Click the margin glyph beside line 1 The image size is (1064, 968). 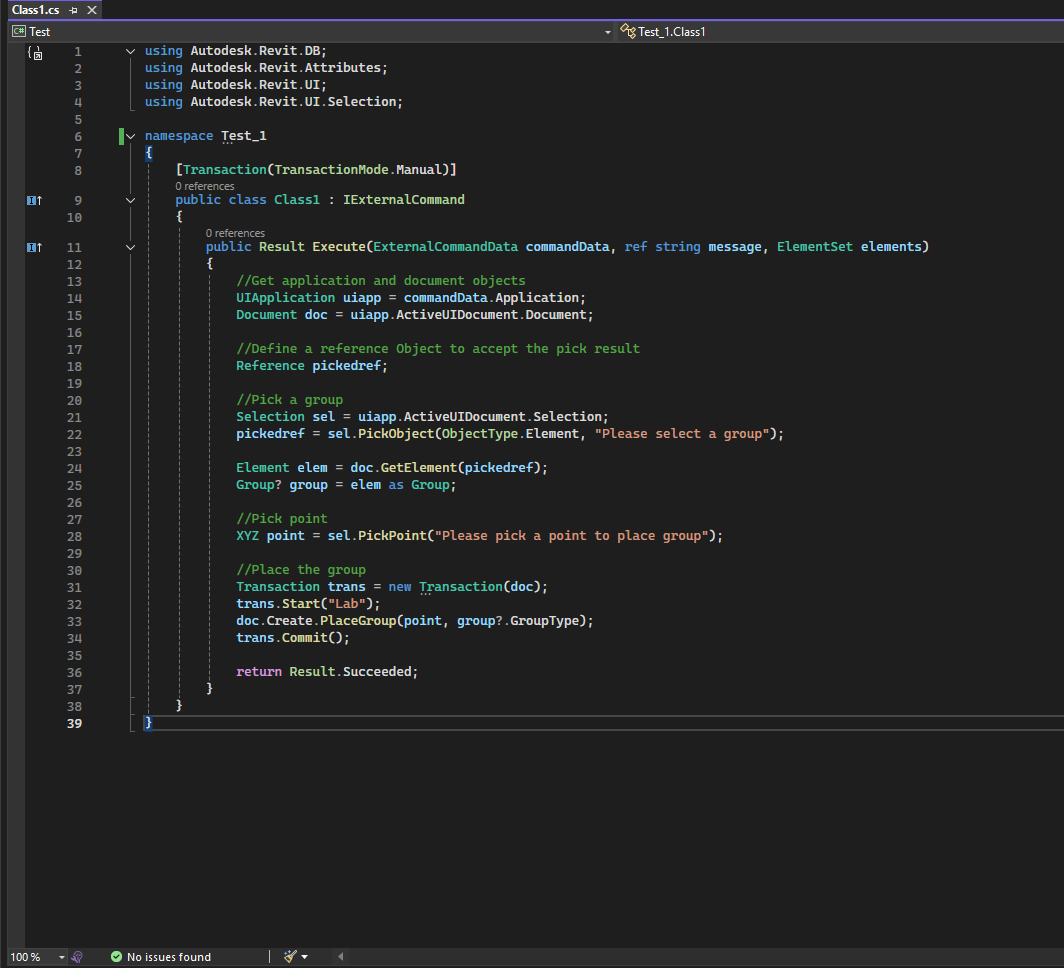coord(34,53)
